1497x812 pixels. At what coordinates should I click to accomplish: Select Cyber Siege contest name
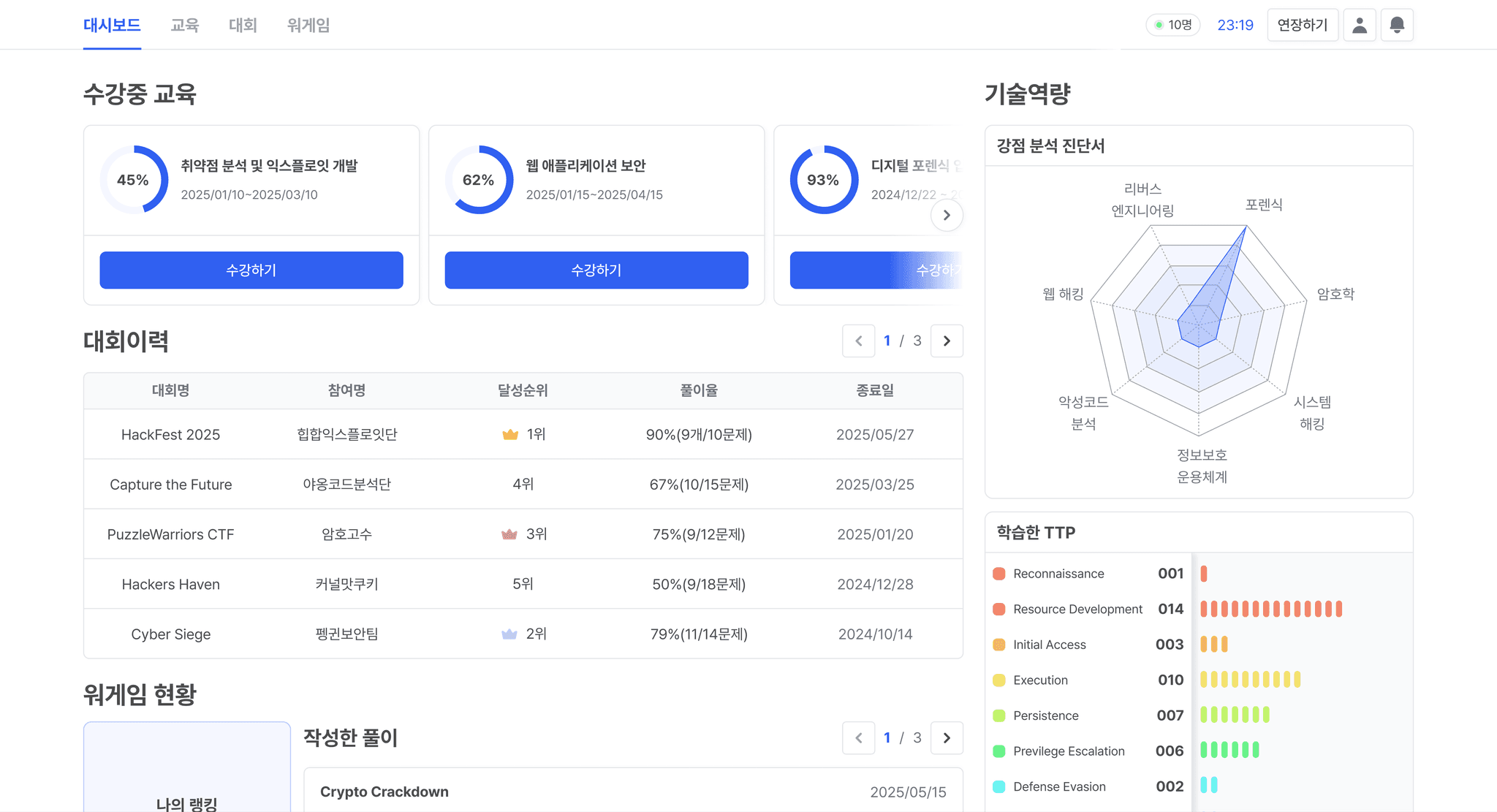(x=171, y=634)
